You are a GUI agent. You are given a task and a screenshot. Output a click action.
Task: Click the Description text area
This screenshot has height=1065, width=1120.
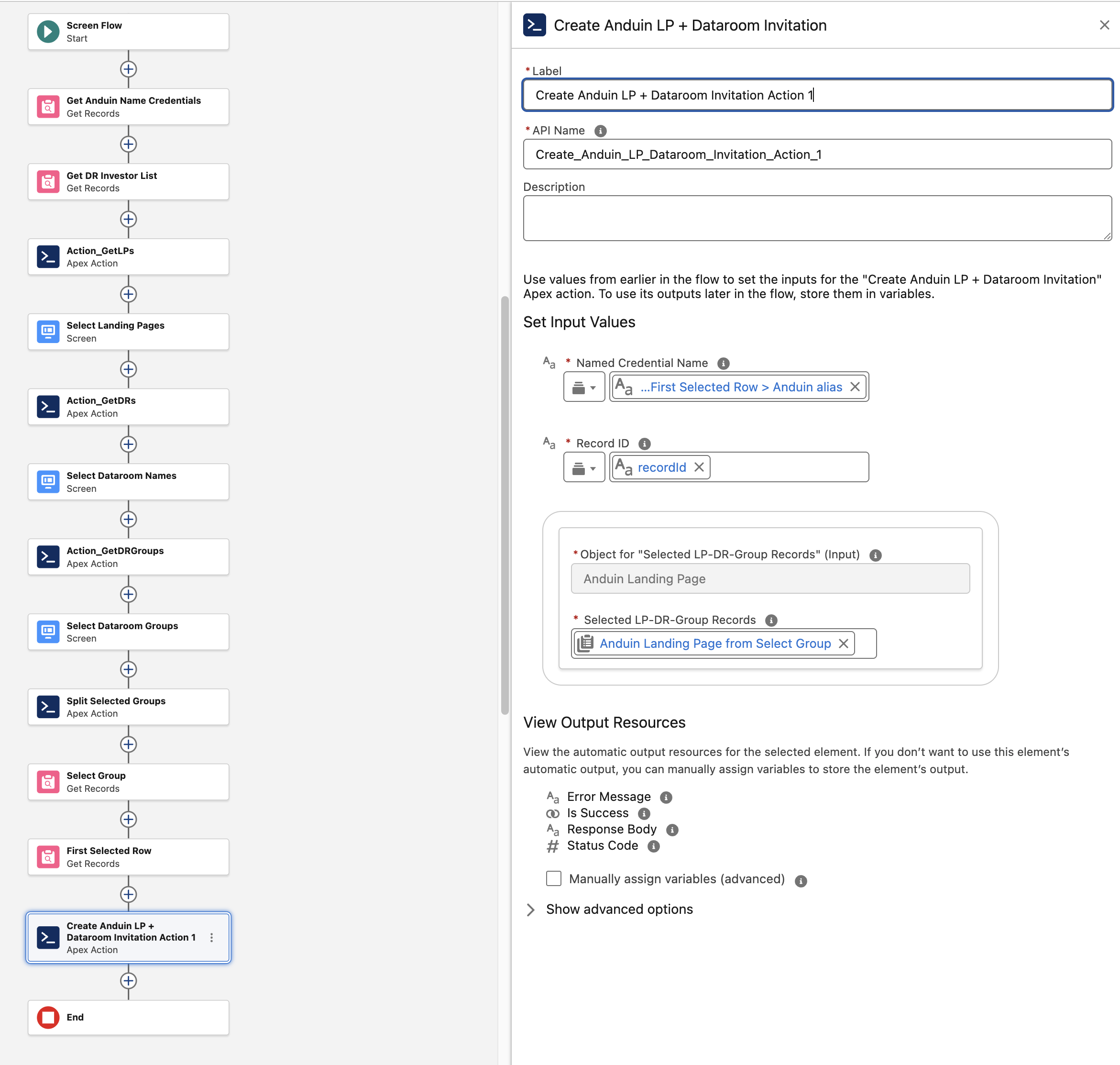click(x=817, y=218)
